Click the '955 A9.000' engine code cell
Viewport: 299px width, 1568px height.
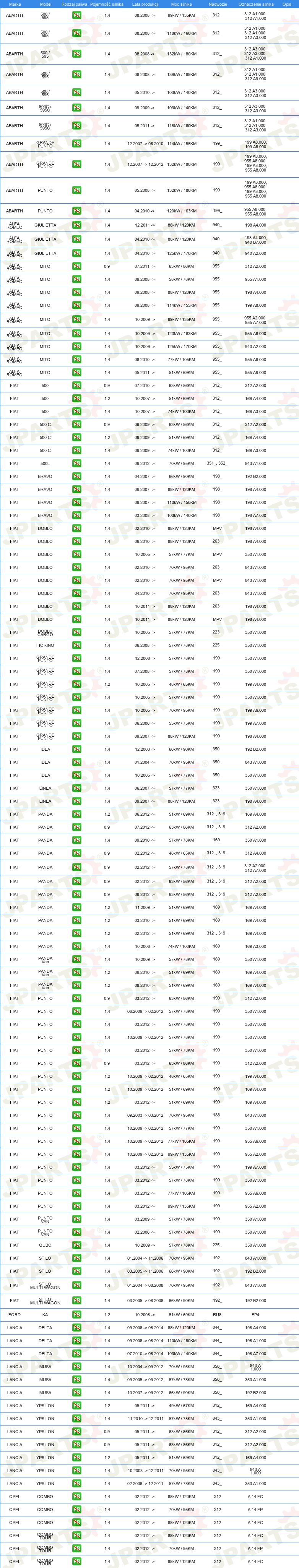(x=255, y=373)
